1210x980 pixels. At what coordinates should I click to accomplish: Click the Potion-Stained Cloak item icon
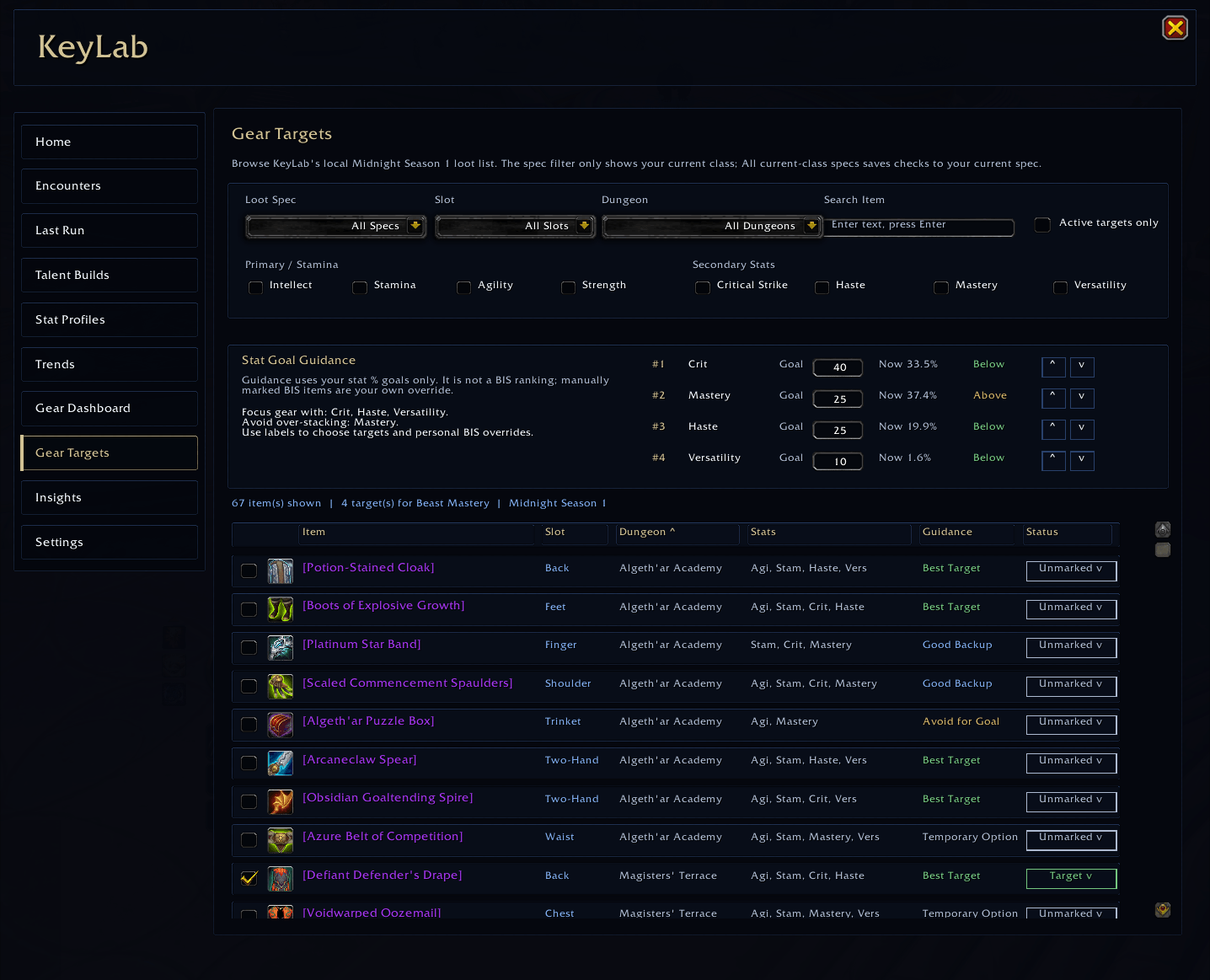tap(280, 570)
